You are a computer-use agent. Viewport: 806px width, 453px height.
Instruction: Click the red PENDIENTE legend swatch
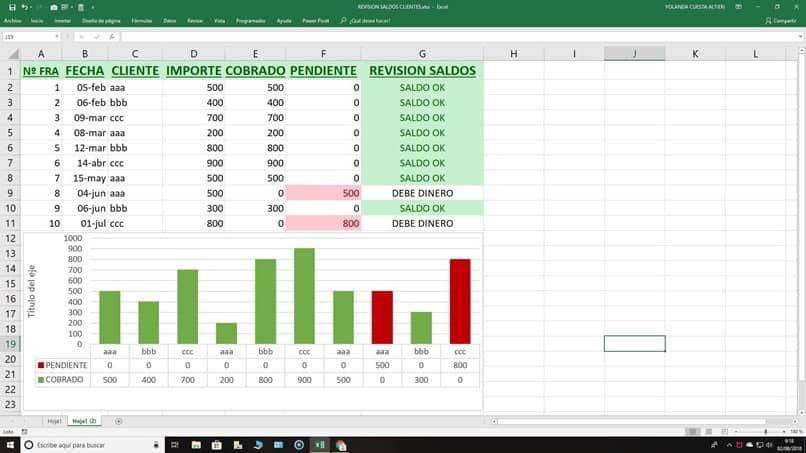41,365
